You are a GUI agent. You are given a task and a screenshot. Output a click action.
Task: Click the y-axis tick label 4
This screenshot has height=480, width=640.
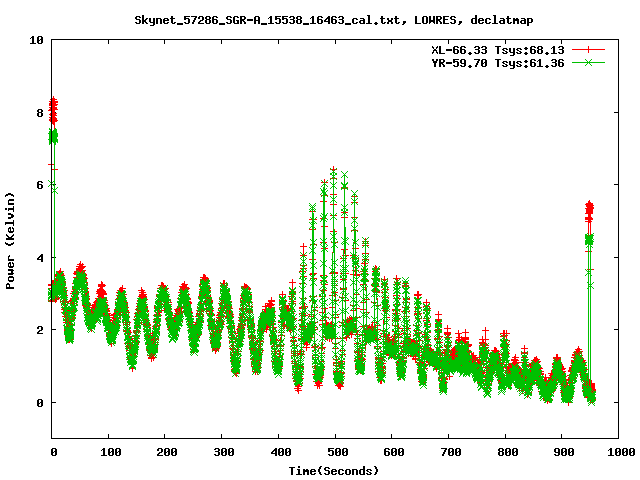(40, 258)
